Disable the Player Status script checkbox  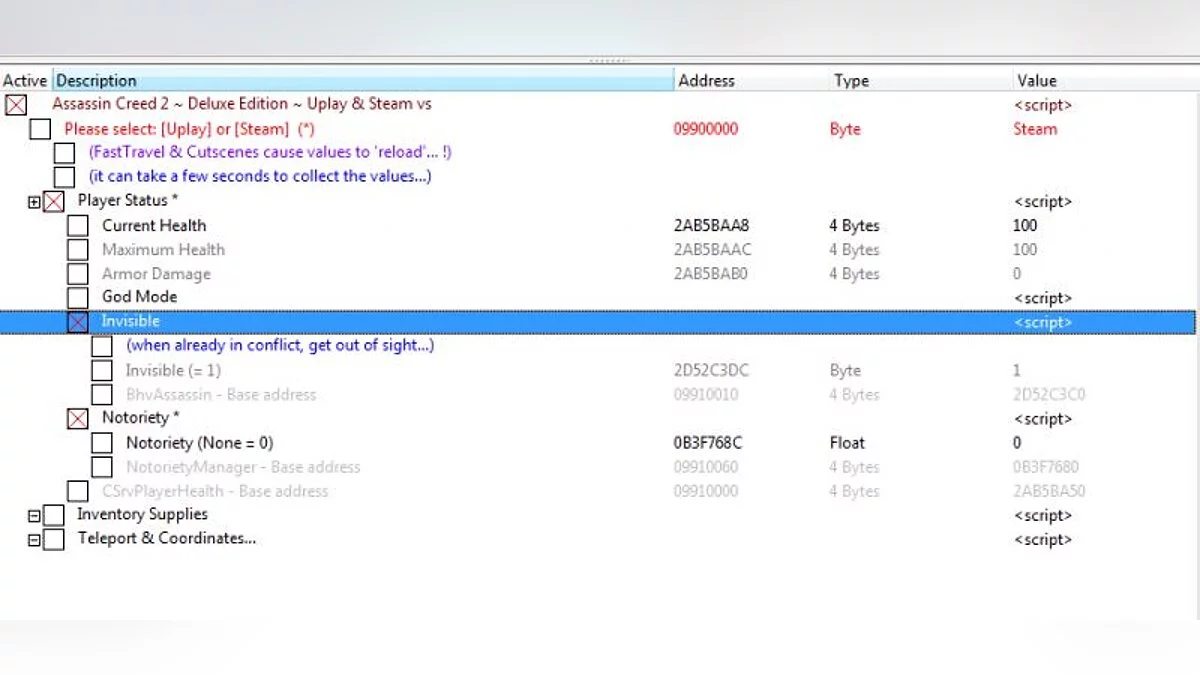click(x=54, y=202)
